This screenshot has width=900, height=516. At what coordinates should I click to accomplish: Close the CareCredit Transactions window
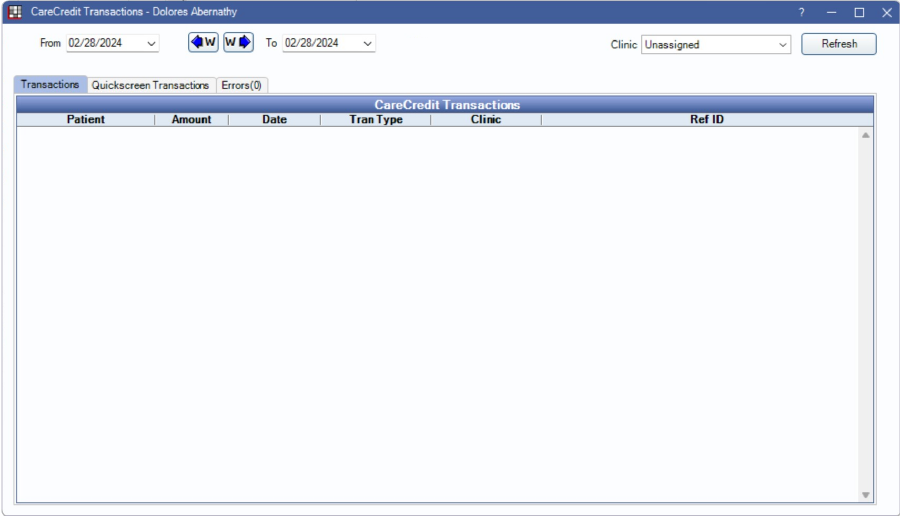click(x=887, y=12)
